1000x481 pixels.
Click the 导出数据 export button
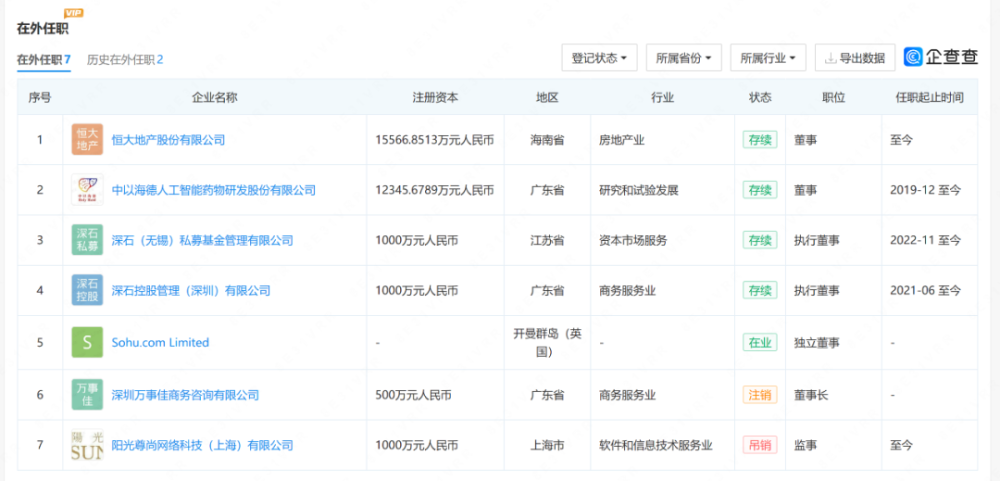[855, 58]
